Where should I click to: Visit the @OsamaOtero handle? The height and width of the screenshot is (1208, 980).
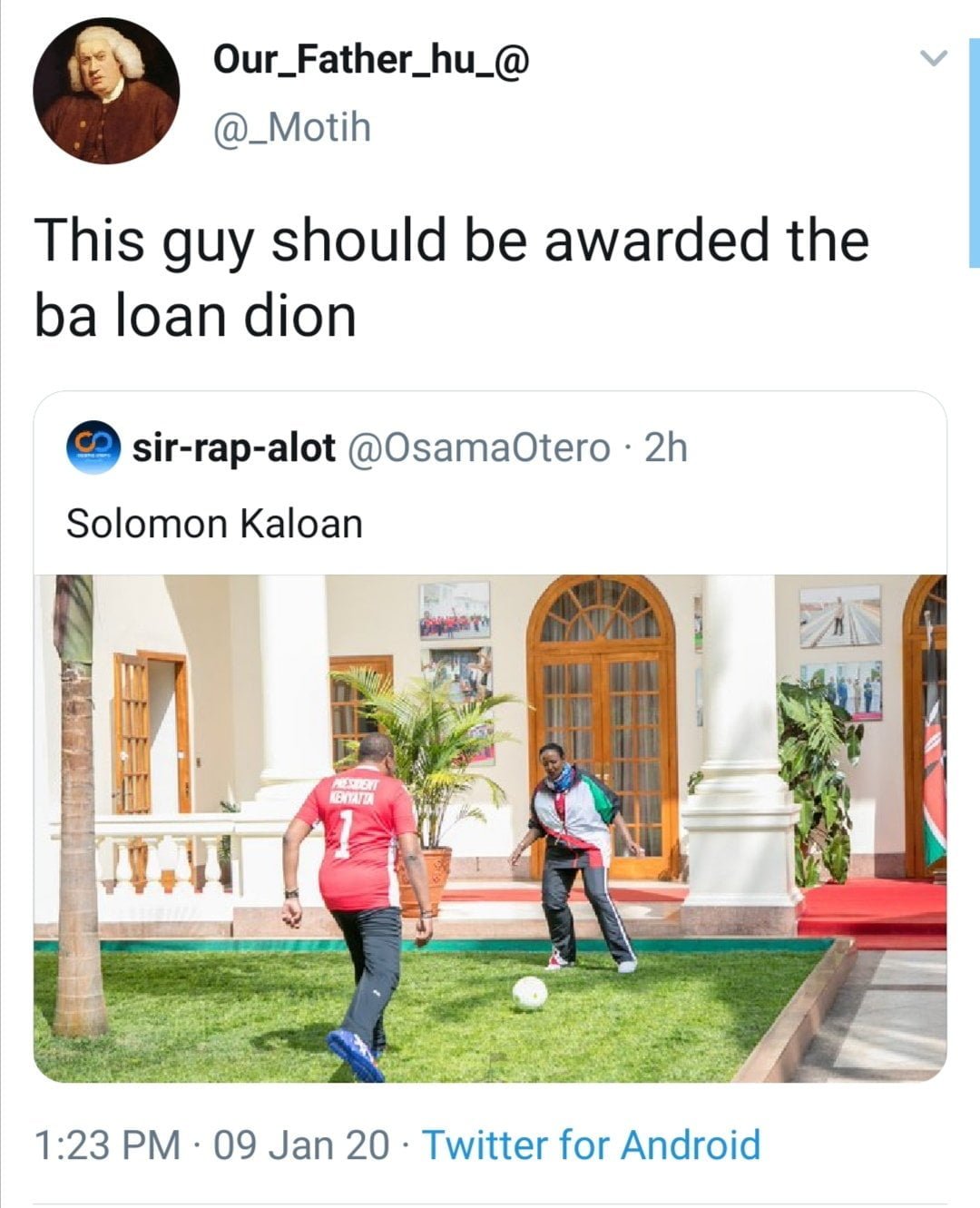(x=480, y=447)
